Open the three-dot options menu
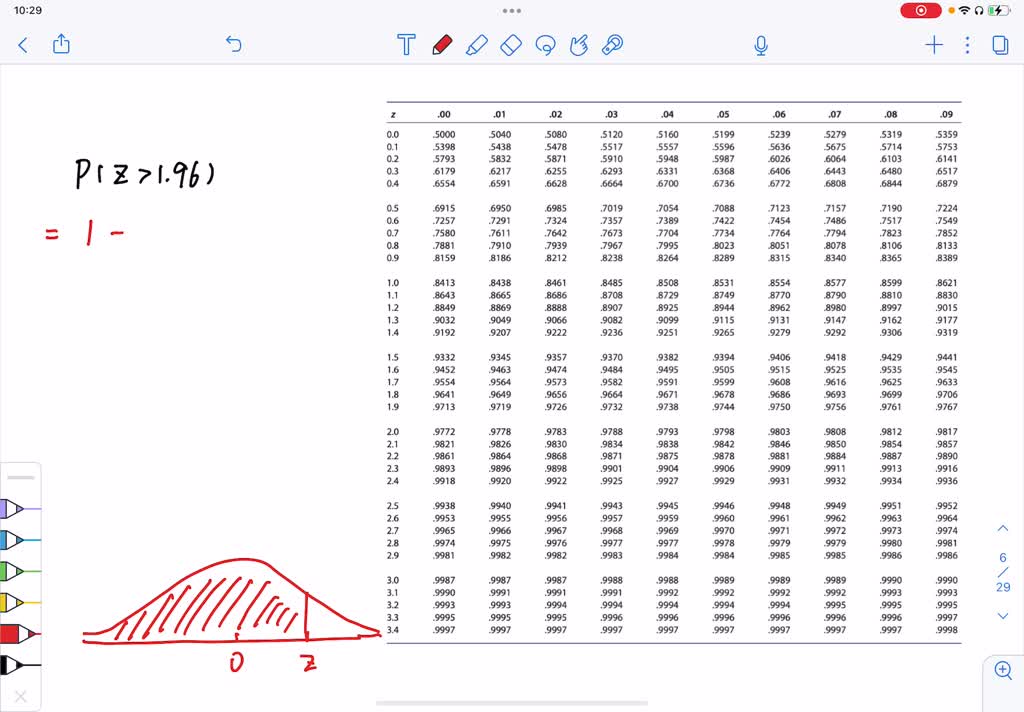 [965, 45]
